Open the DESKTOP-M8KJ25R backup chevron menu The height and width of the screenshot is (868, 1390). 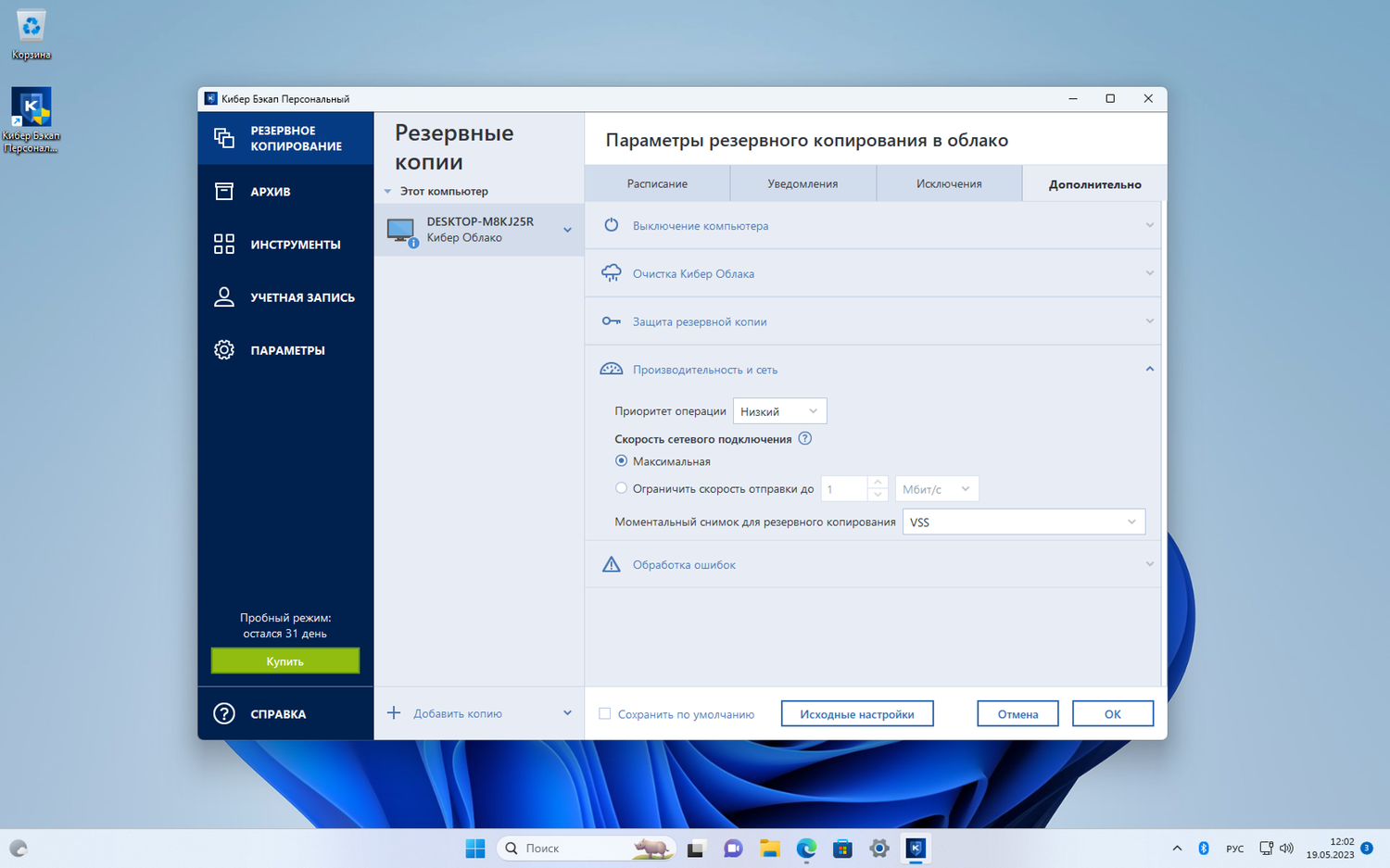tap(567, 230)
